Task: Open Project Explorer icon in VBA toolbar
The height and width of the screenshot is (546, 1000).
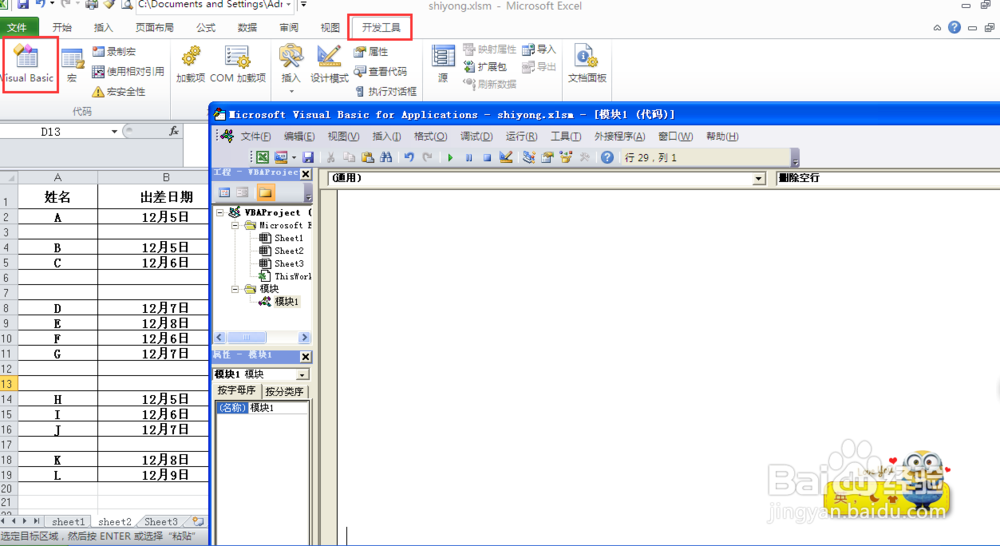Action: 529,157
